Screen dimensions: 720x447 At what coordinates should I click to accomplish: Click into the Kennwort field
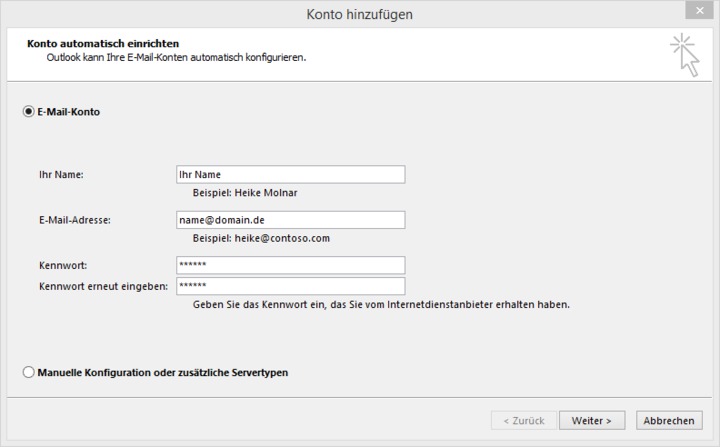point(291,265)
